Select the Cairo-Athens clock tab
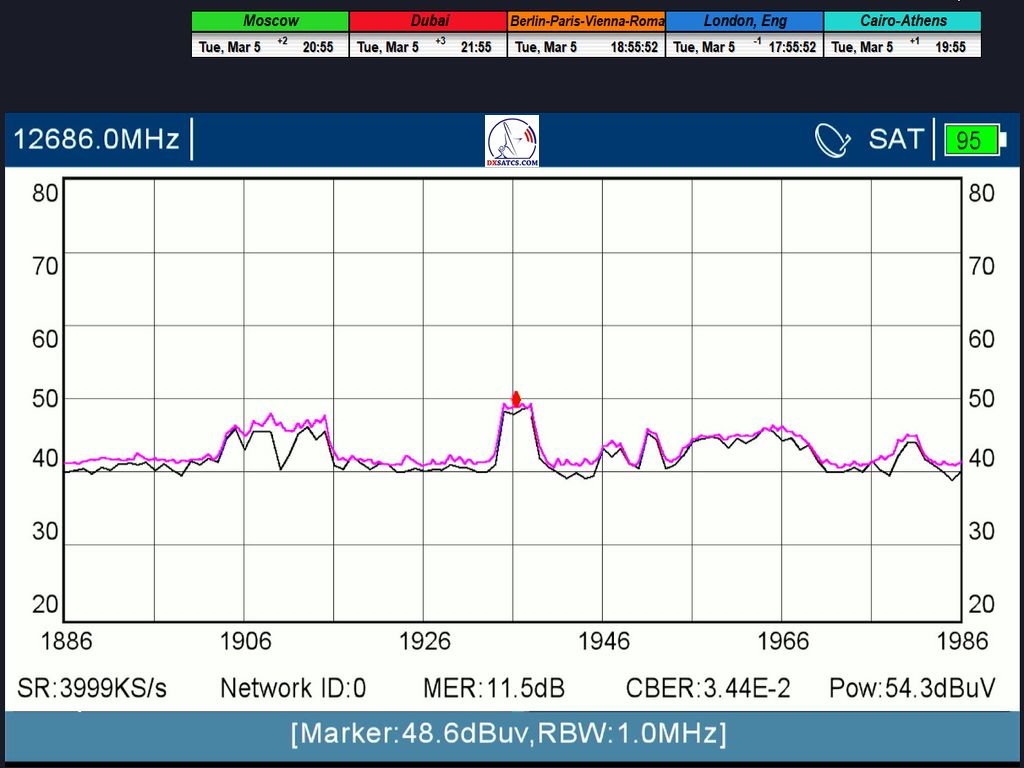This screenshot has height=768, width=1024. [903, 21]
